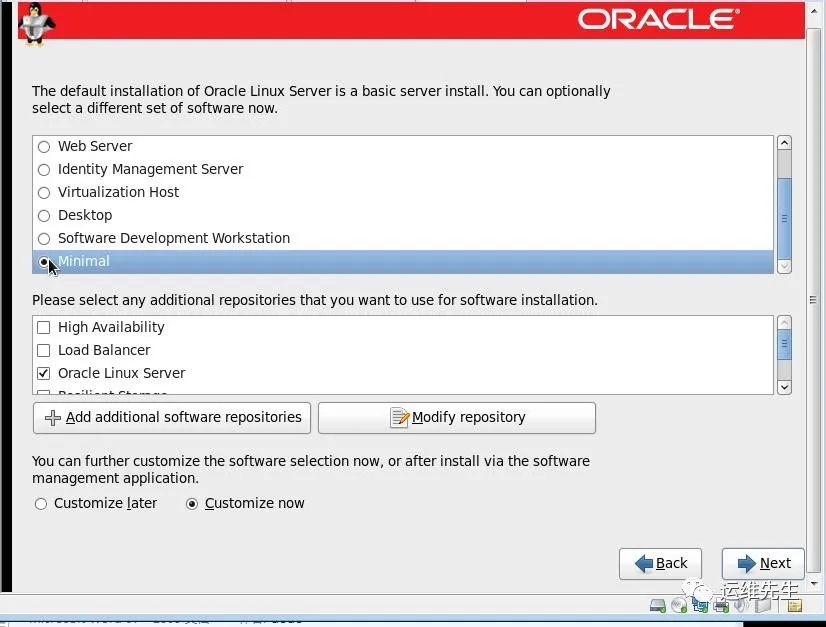The width and height of the screenshot is (826, 627).
Task: Click the 'Virtualization Host' label text
Action: [119, 192]
